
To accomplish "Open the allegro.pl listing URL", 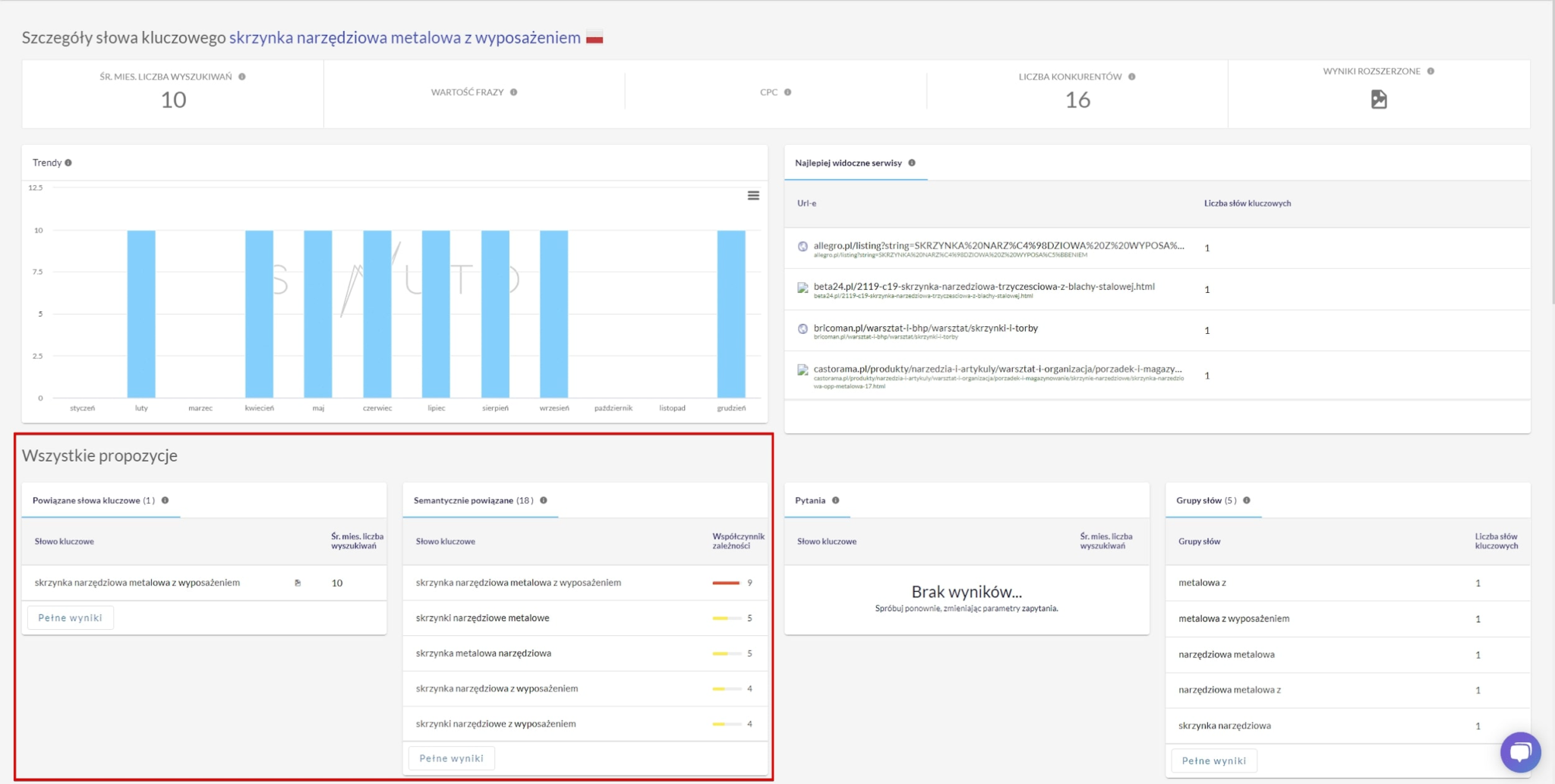I will [998, 246].
